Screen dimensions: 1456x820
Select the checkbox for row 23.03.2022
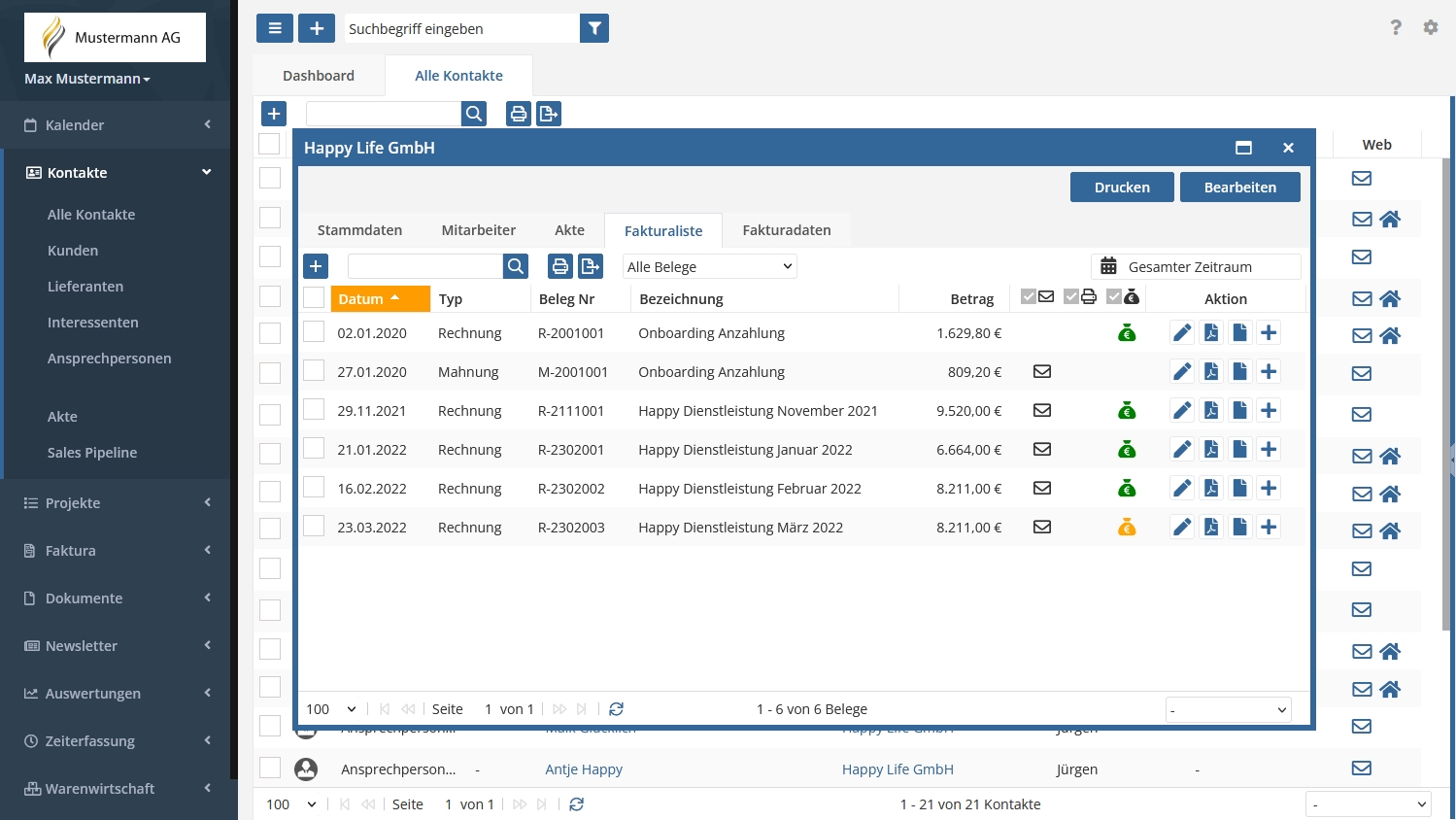click(314, 527)
